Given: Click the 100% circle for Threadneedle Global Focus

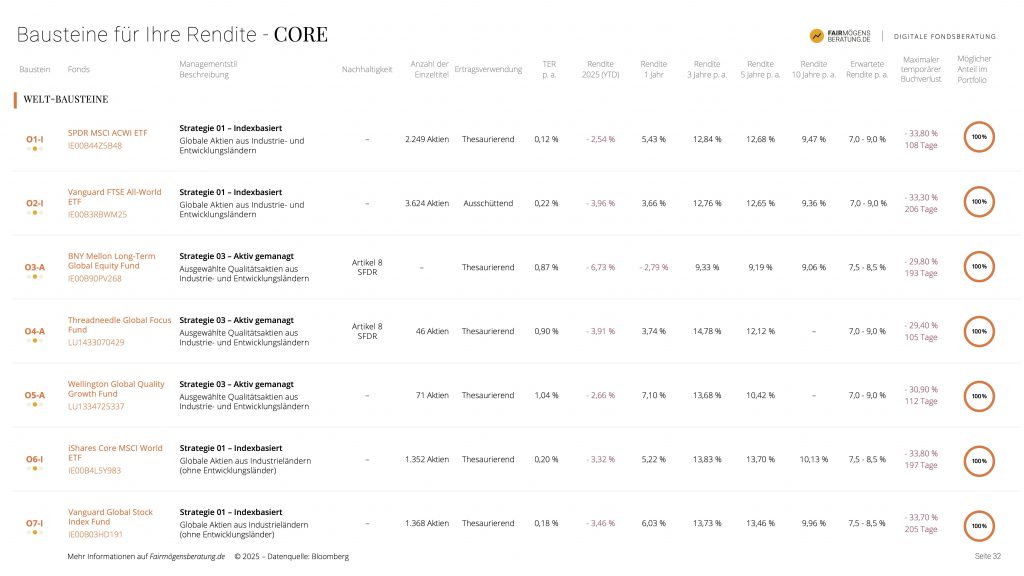Looking at the screenshot, I should pyautogui.click(x=979, y=331).
